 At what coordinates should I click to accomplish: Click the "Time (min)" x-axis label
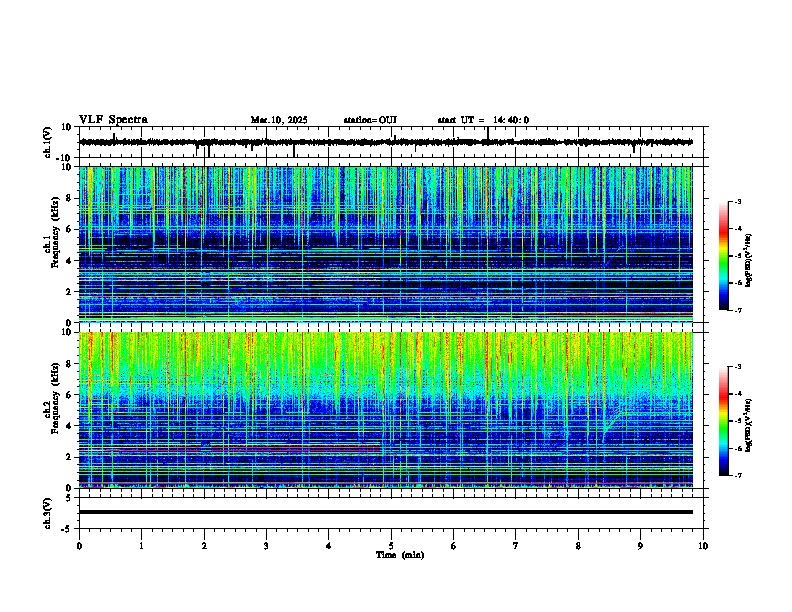[400, 555]
